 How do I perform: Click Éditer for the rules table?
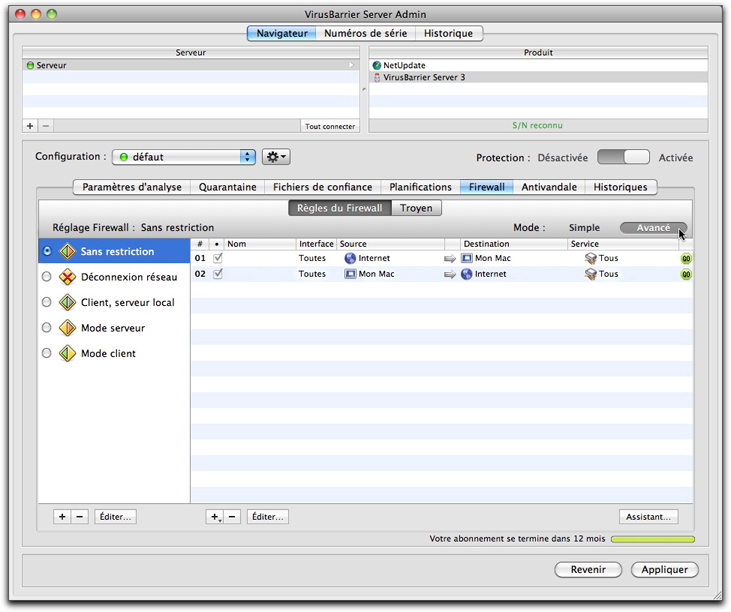(x=268, y=516)
